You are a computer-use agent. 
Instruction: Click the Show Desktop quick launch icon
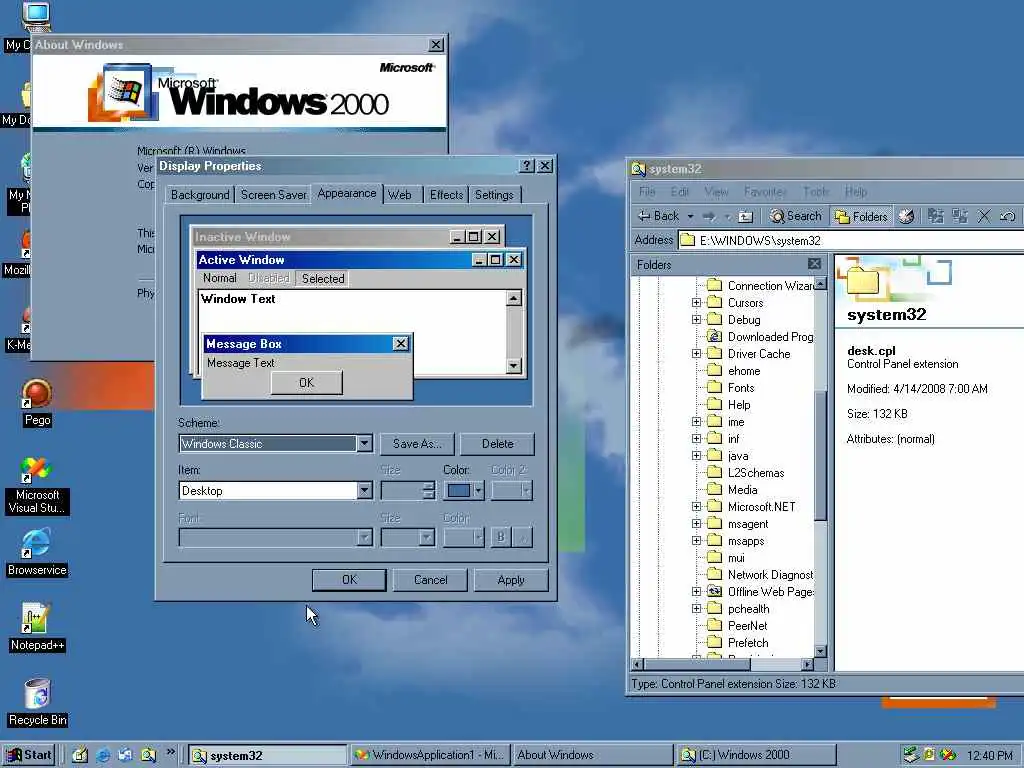pos(80,755)
